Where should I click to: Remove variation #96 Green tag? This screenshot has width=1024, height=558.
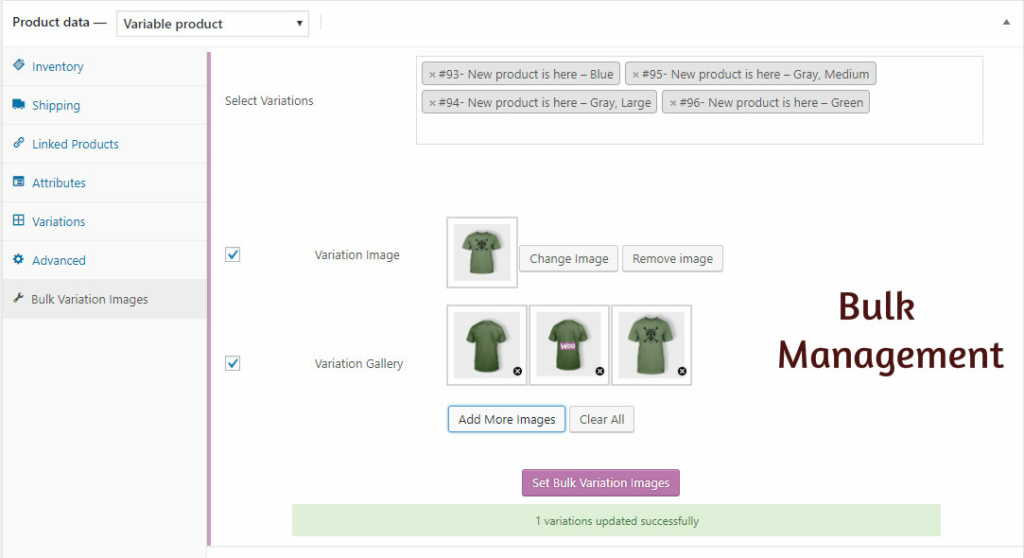coord(673,102)
